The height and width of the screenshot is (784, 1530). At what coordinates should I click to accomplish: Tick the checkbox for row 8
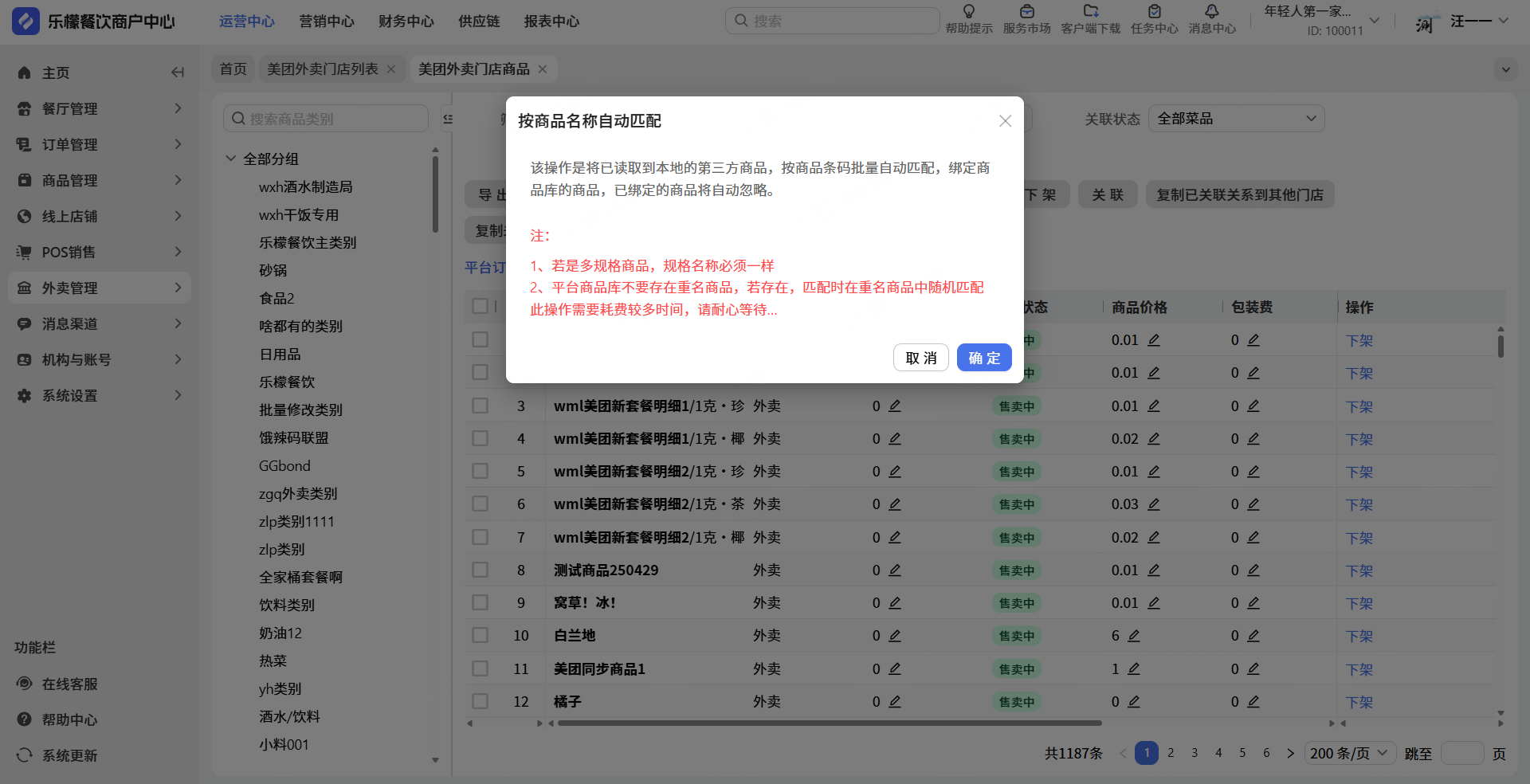[480, 570]
